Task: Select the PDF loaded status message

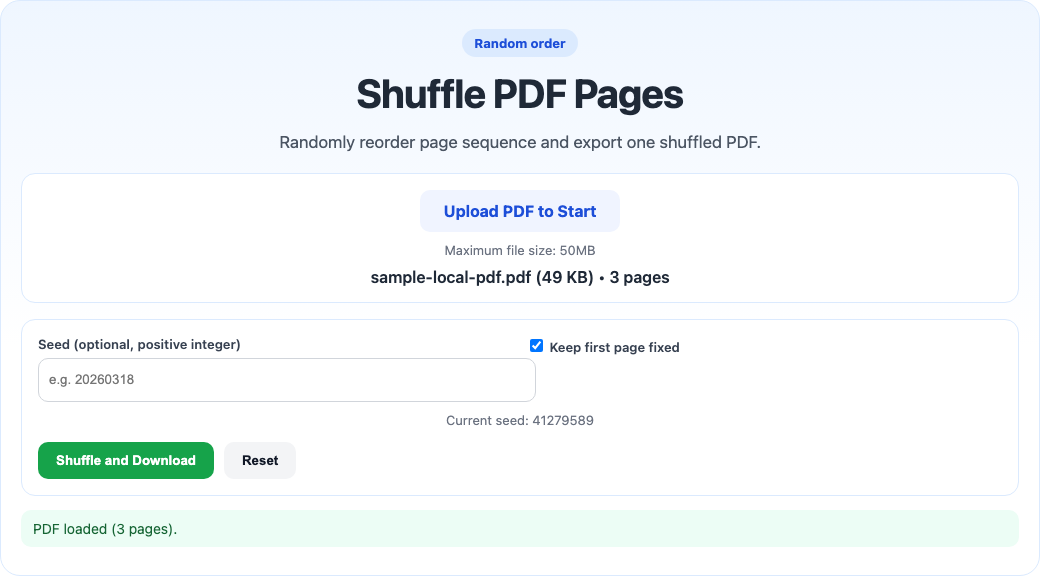Action: (104, 528)
